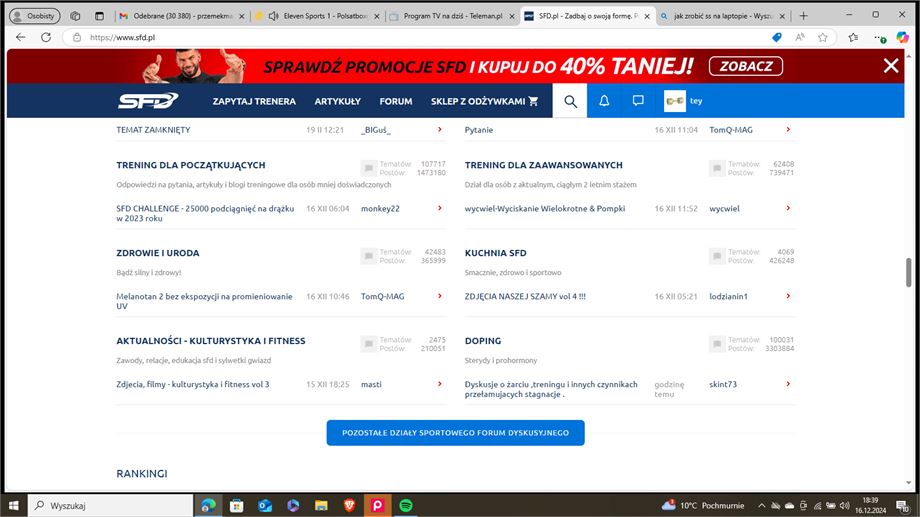Open TRENING DLA POCZĄTKUJĄCYCH forum section
920x517 pixels.
coord(191,165)
